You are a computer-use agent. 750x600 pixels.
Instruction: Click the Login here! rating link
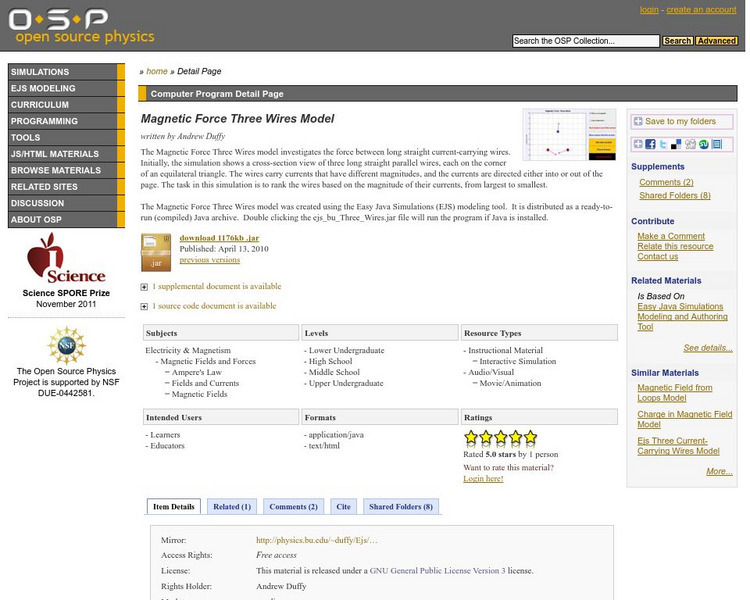coord(483,479)
